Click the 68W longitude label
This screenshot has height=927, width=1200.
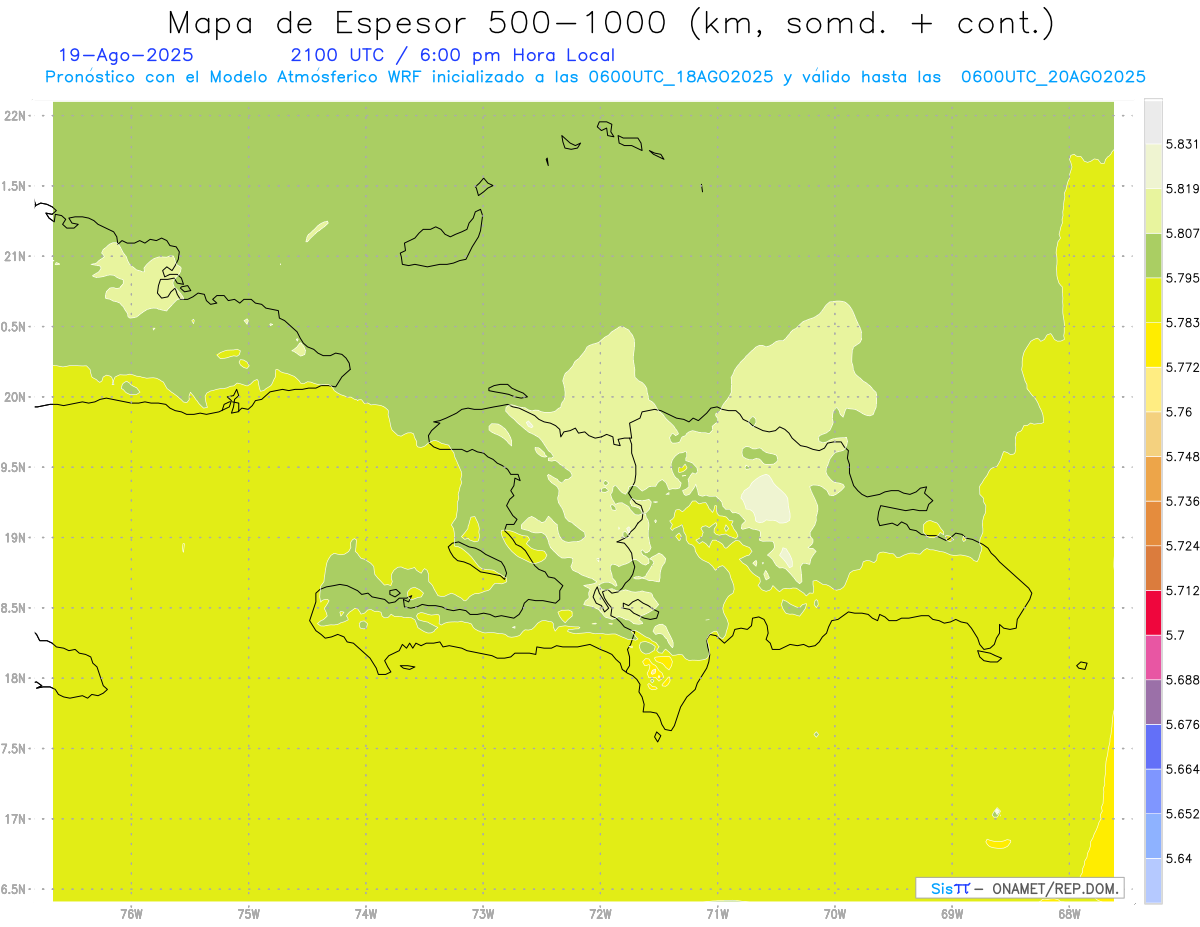[1069, 913]
